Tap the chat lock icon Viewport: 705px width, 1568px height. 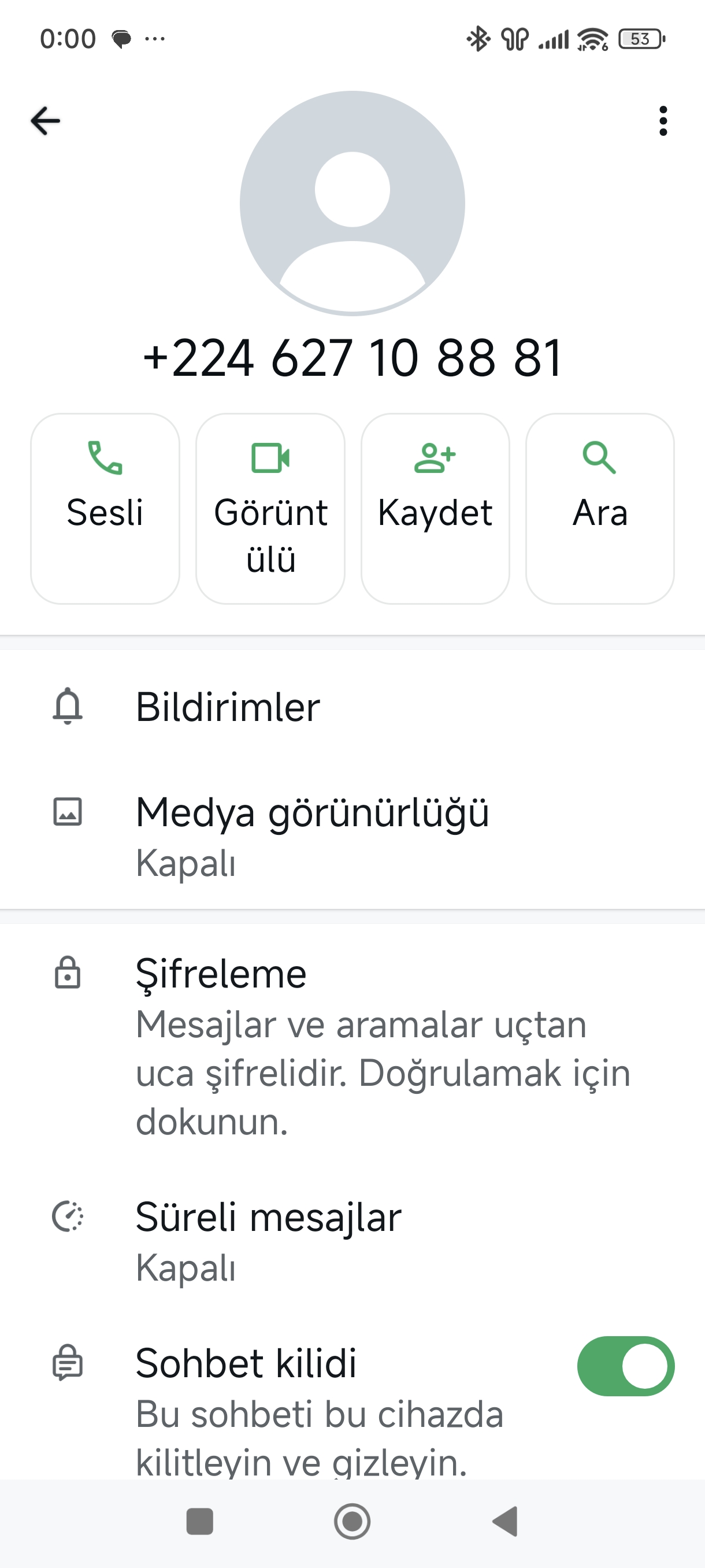68,1362
